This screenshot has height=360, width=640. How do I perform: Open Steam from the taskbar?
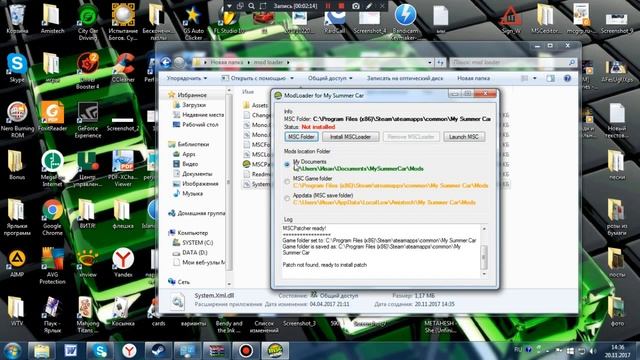point(158,351)
